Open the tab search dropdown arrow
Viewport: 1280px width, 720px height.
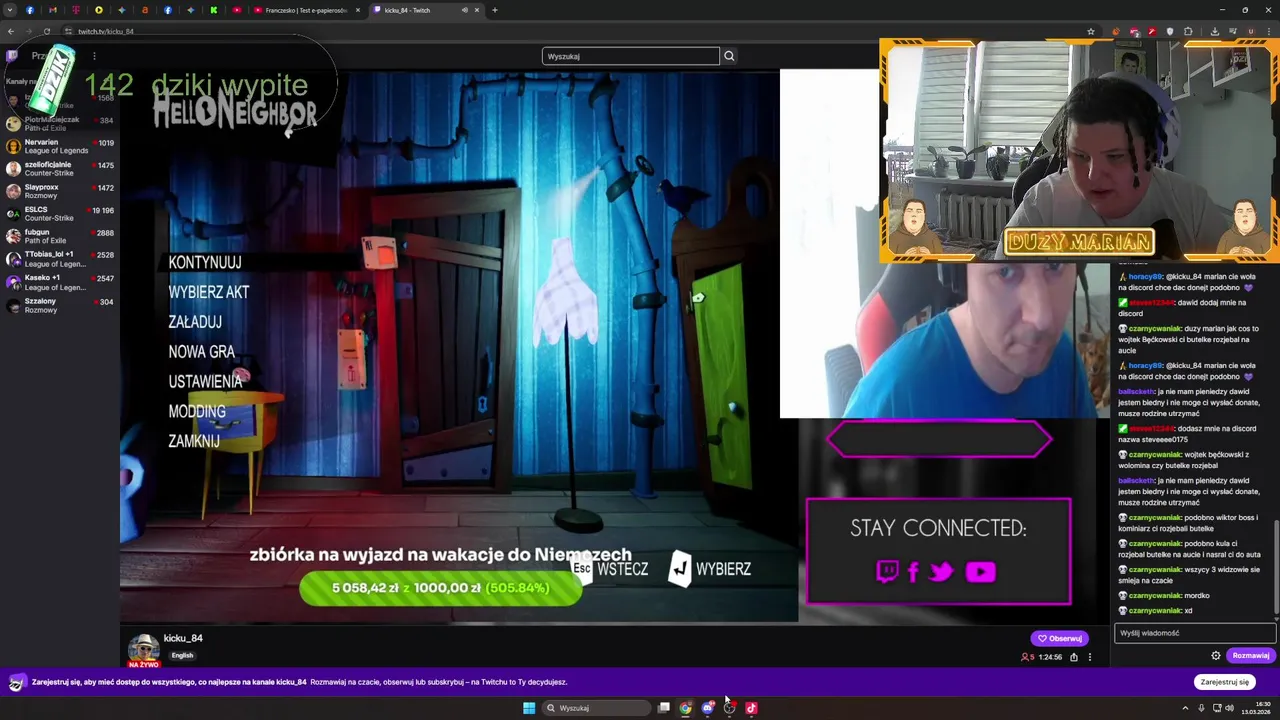pyautogui.click(x=9, y=10)
